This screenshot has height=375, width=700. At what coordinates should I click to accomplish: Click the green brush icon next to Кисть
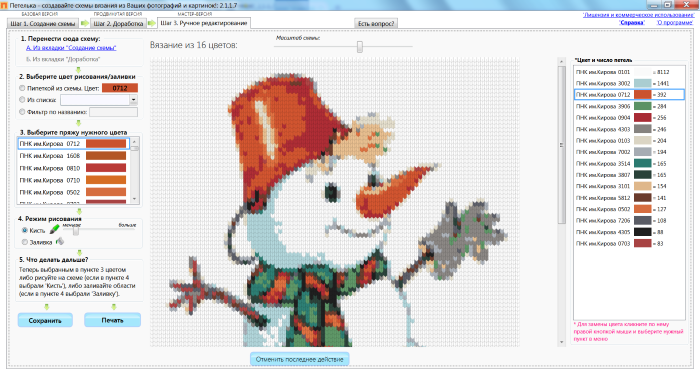[x=54, y=229]
